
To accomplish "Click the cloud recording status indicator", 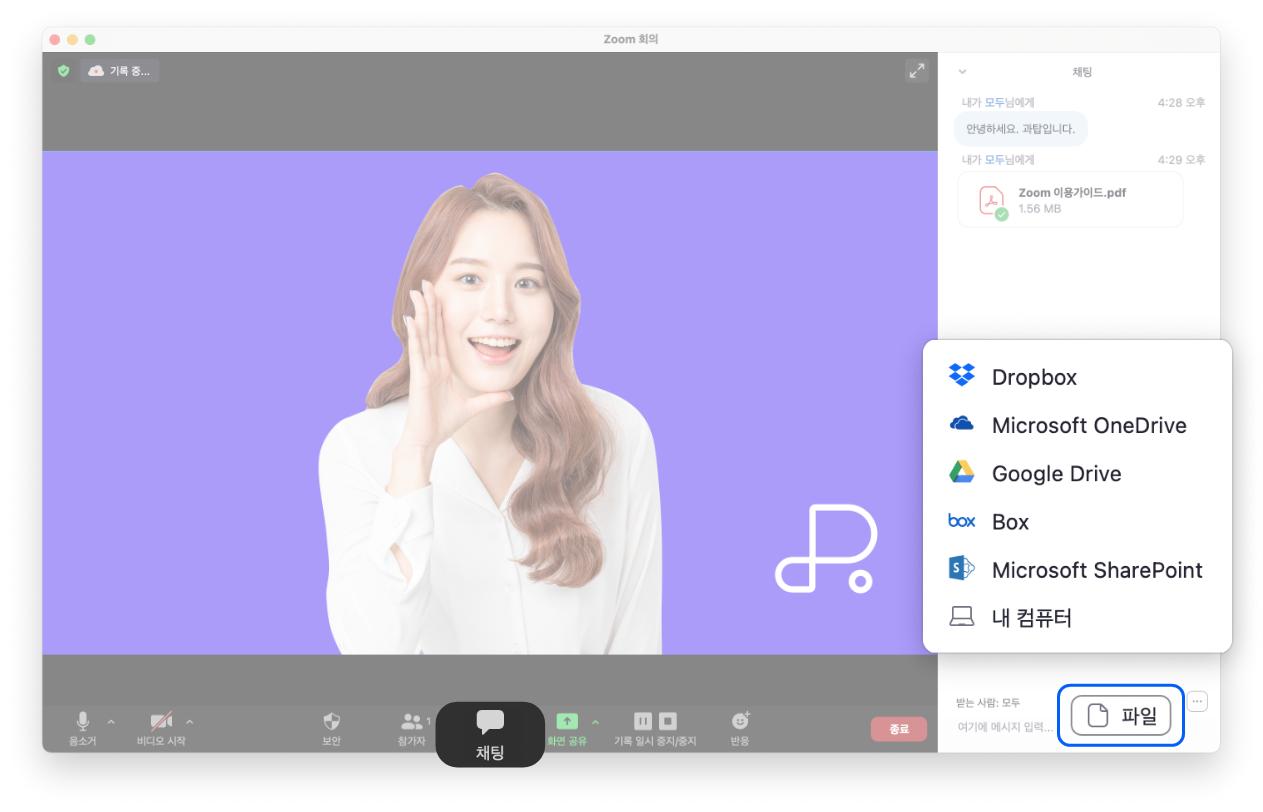I will 119,71.
